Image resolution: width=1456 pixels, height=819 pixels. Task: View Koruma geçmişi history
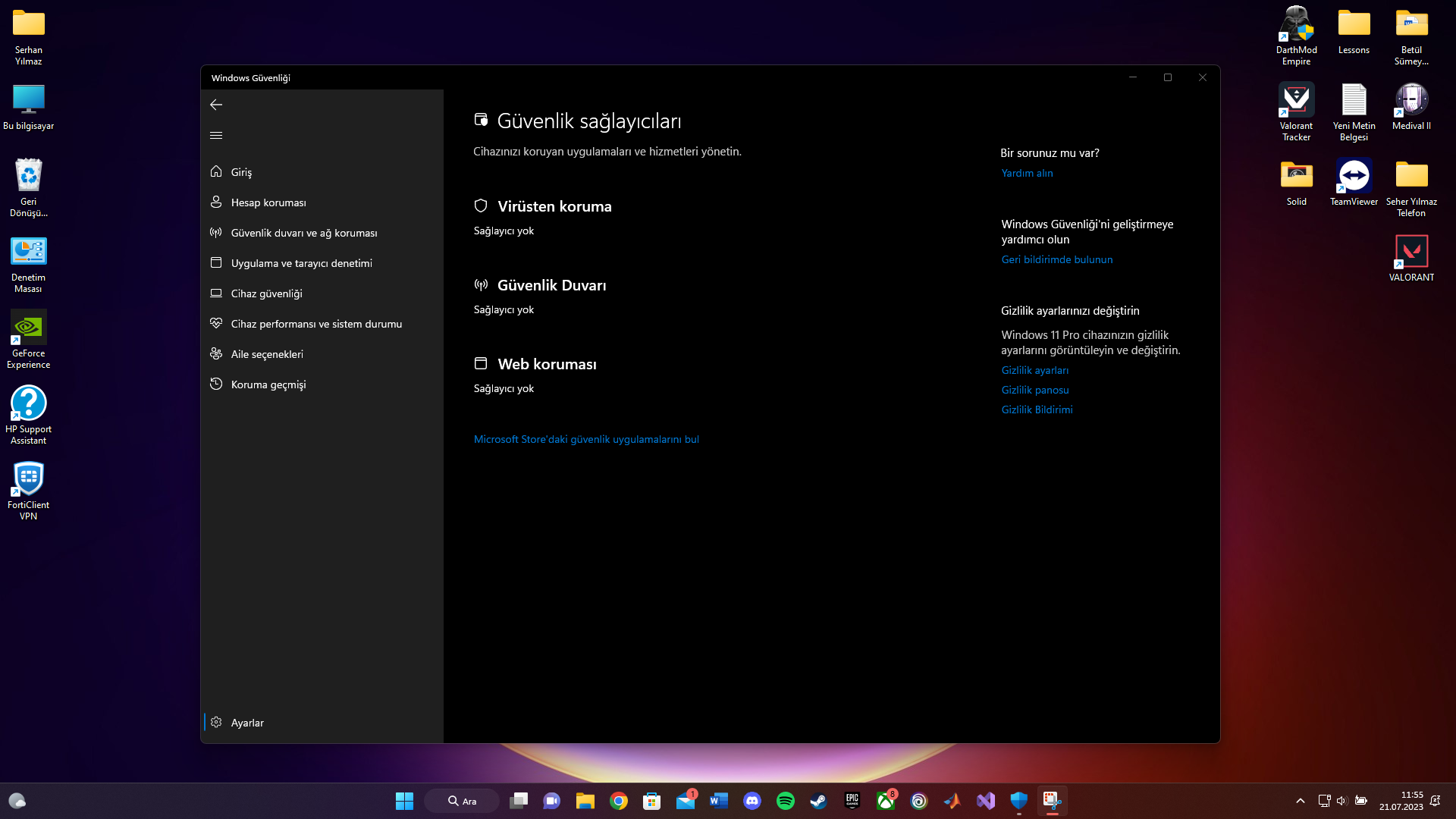[x=268, y=384]
